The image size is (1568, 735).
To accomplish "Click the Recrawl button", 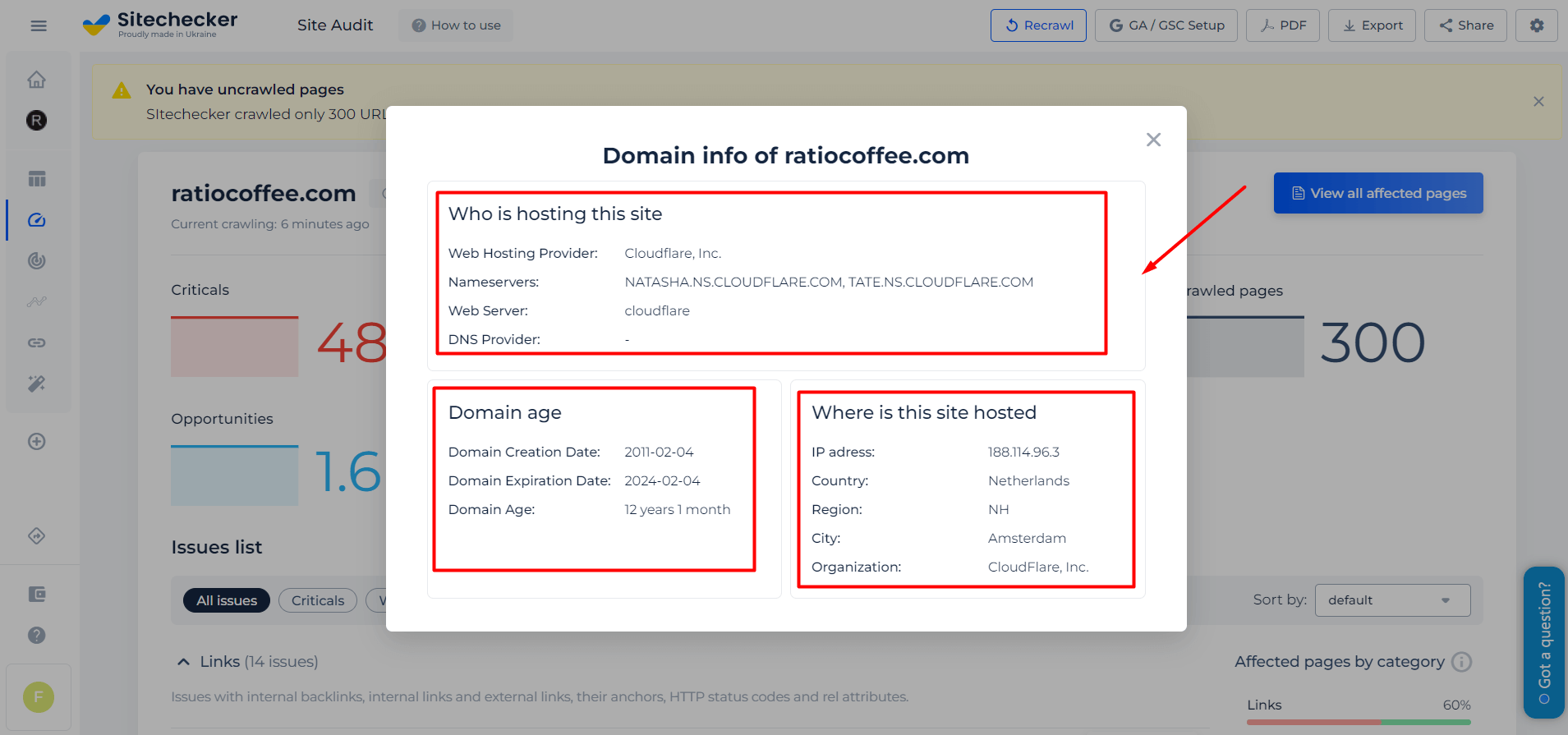I will click(1038, 25).
